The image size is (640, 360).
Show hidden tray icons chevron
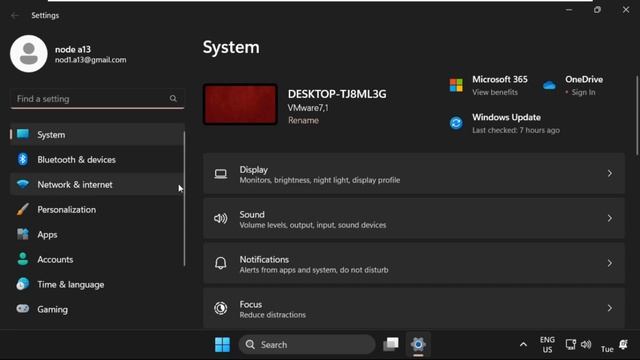tap(523, 344)
